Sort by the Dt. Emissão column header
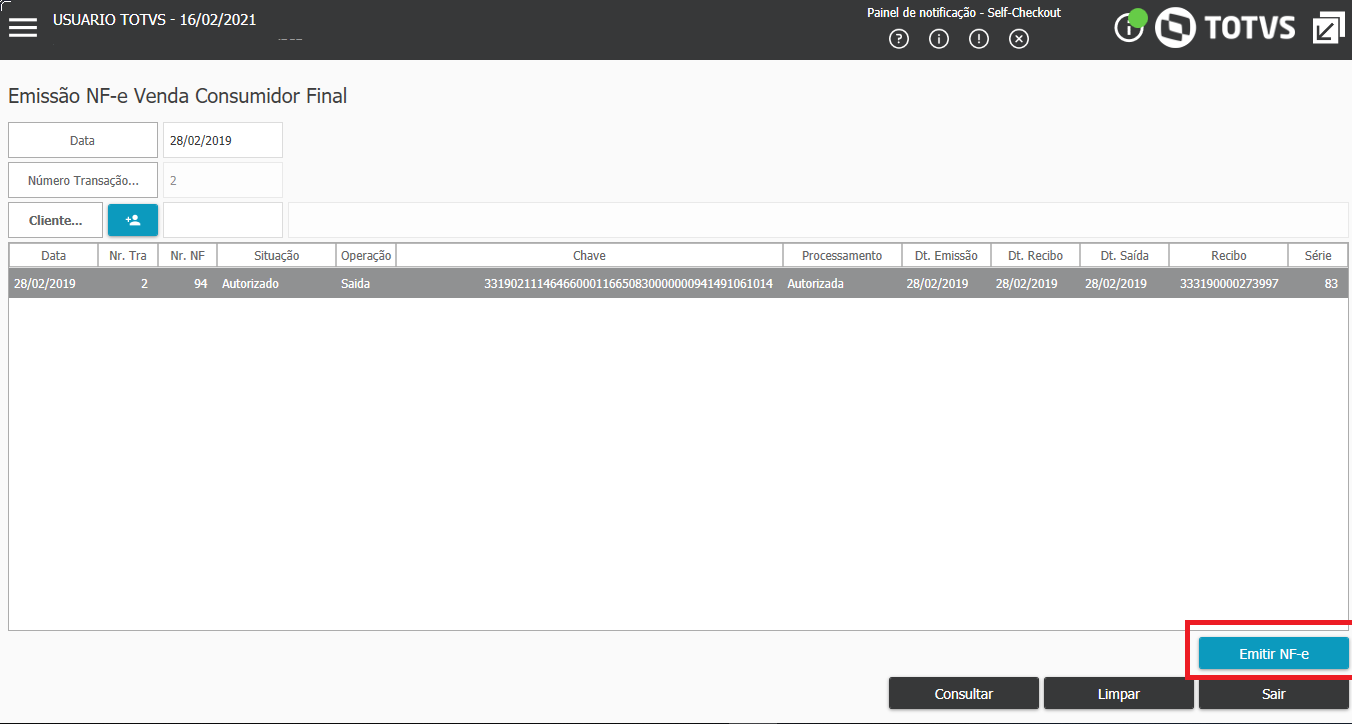This screenshot has width=1352, height=724. 947,256
